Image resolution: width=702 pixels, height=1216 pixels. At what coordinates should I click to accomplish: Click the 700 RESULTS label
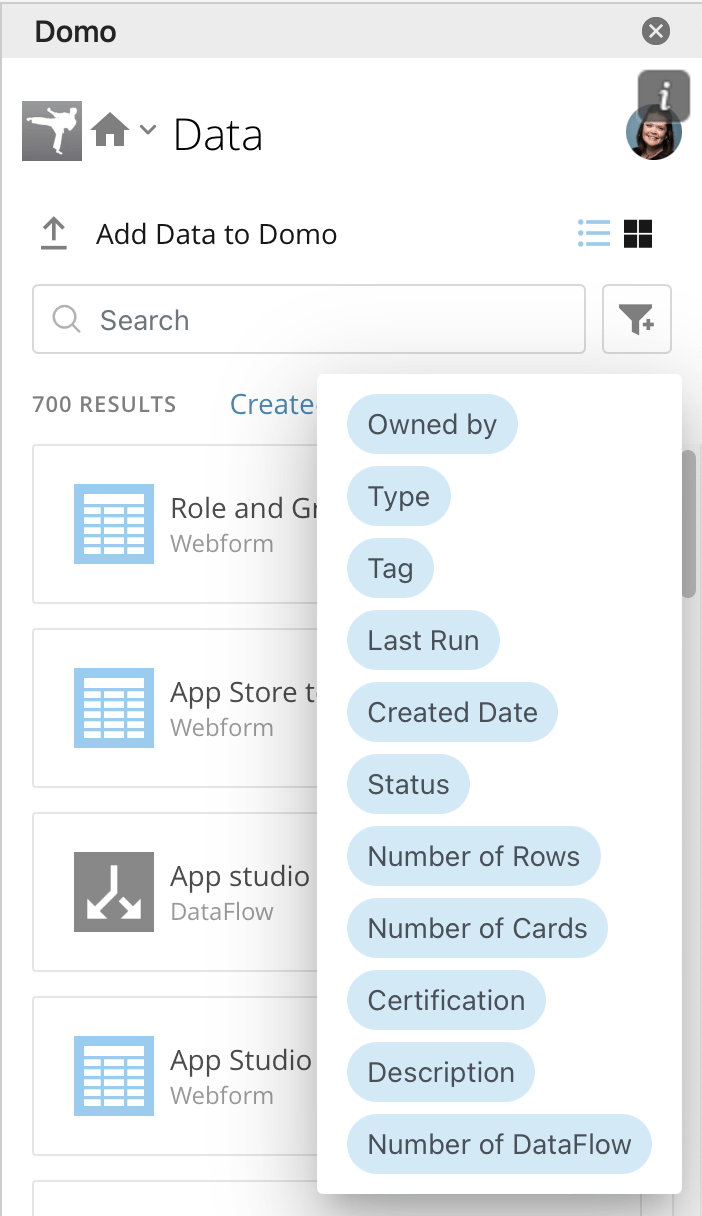coord(104,405)
